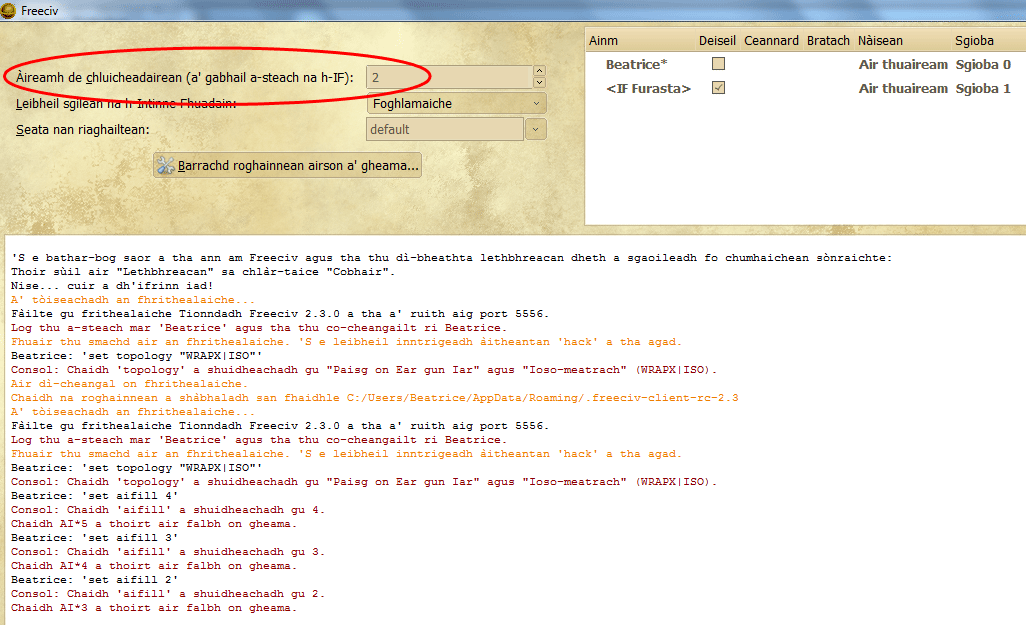Decrease player count with the down arrow
This screenshot has height=625, width=1026.
539,82
